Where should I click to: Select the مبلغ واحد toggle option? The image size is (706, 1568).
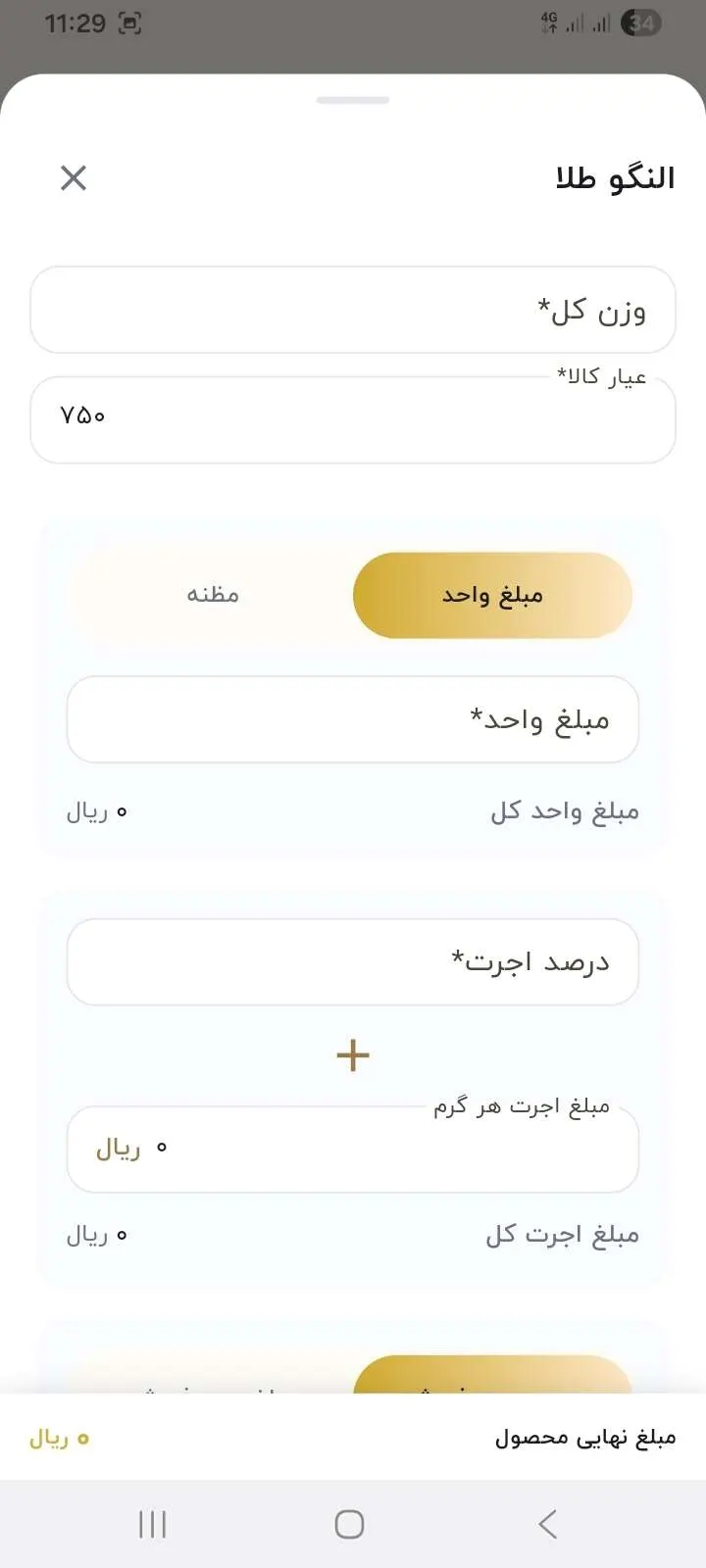pyautogui.click(x=492, y=595)
